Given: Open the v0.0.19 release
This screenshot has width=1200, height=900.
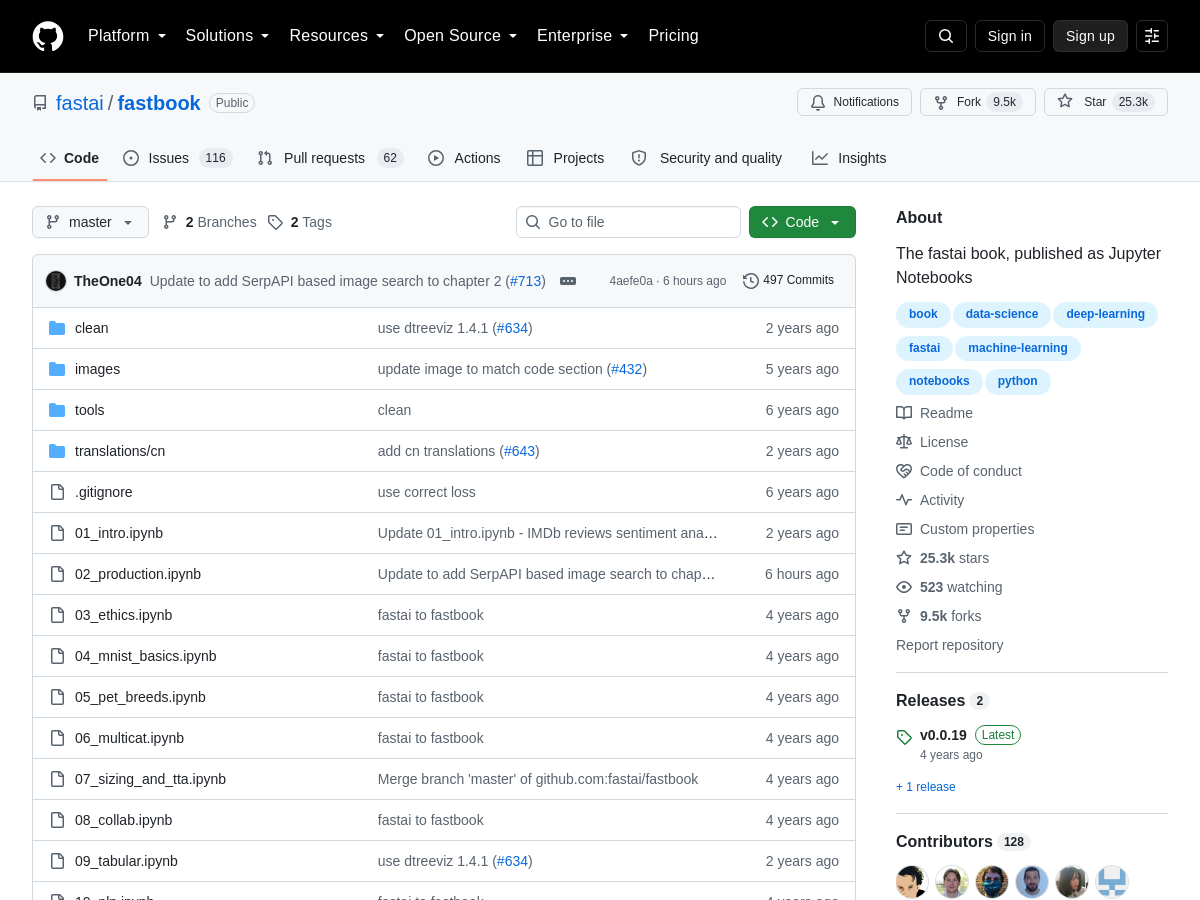Looking at the screenshot, I should (x=943, y=735).
